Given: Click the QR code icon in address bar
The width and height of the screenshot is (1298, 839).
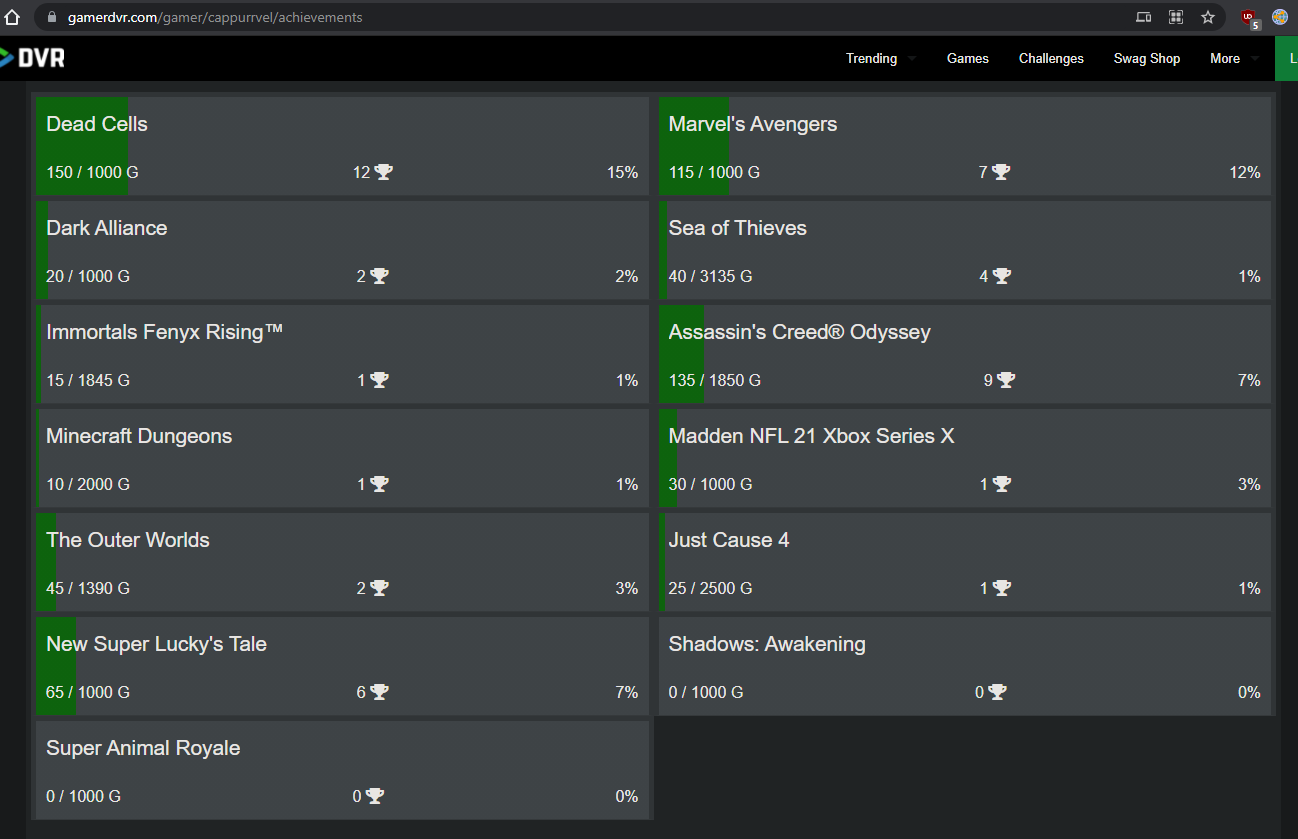Looking at the screenshot, I should click(1176, 17).
